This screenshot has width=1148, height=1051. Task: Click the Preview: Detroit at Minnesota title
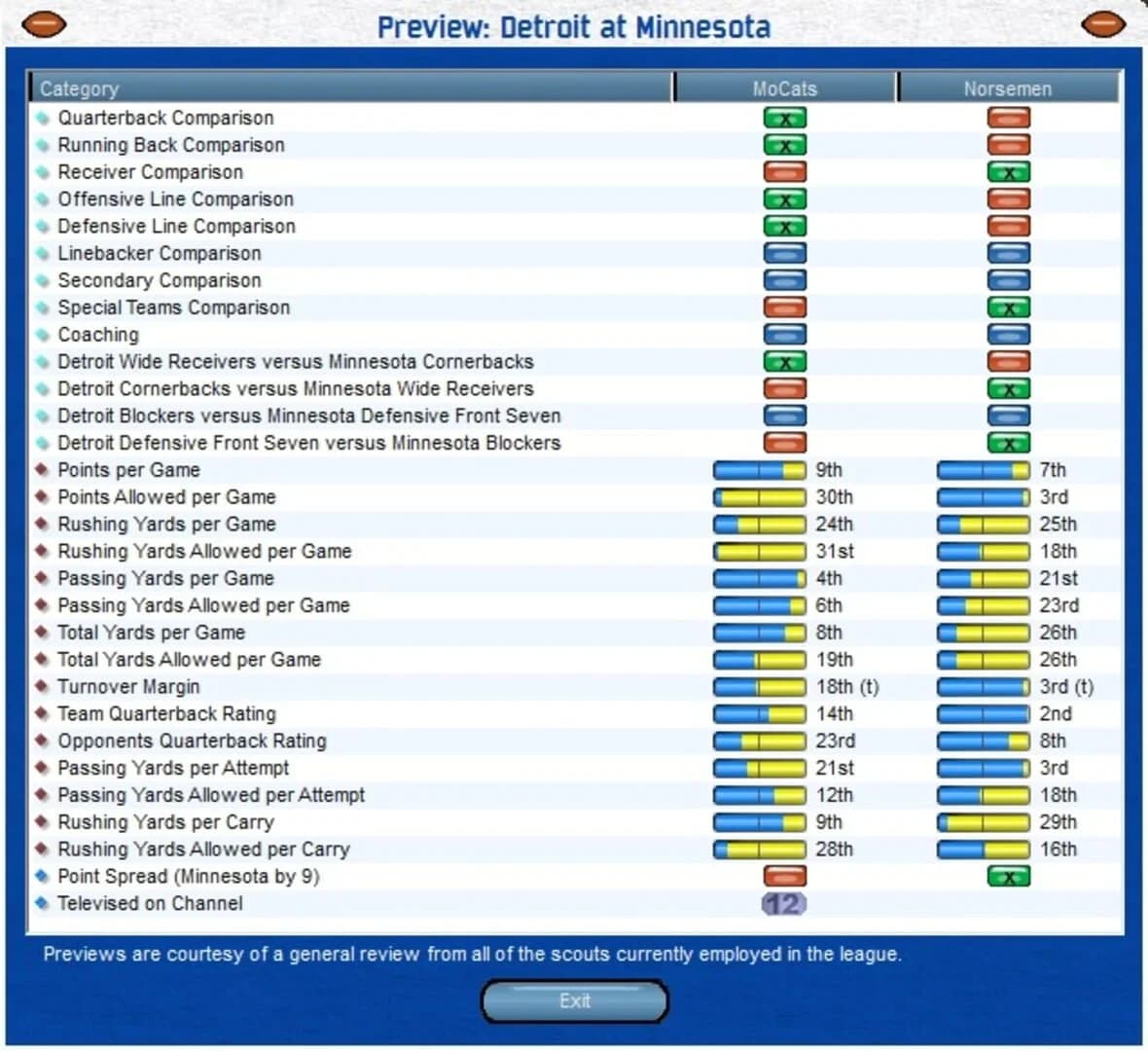point(574,26)
